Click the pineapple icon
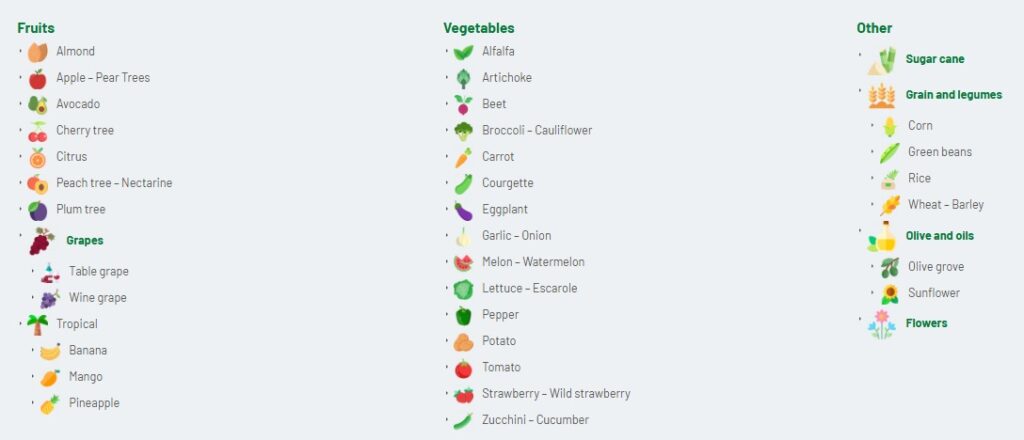Viewport: 1024px width, 440px height. tap(50, 404)
